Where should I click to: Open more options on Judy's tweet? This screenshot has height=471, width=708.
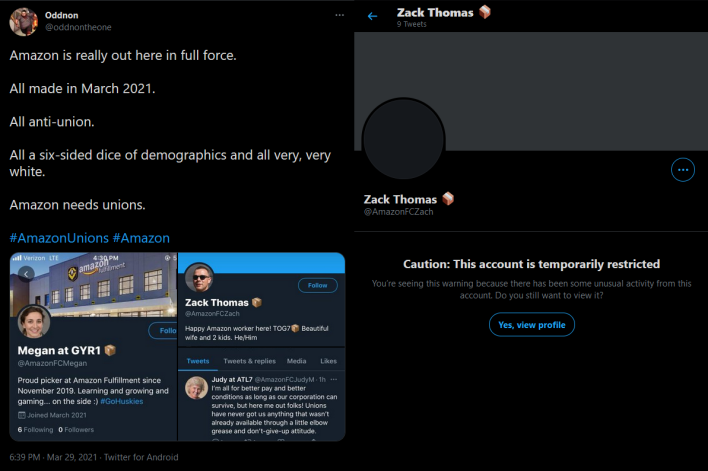coord(334,379)
